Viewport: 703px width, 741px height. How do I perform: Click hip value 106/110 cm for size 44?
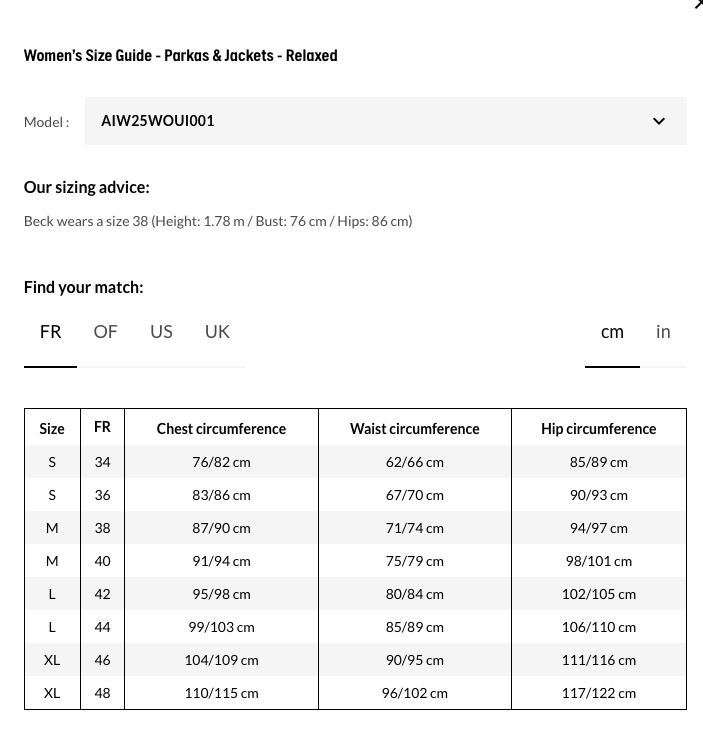tap(598, 627)
